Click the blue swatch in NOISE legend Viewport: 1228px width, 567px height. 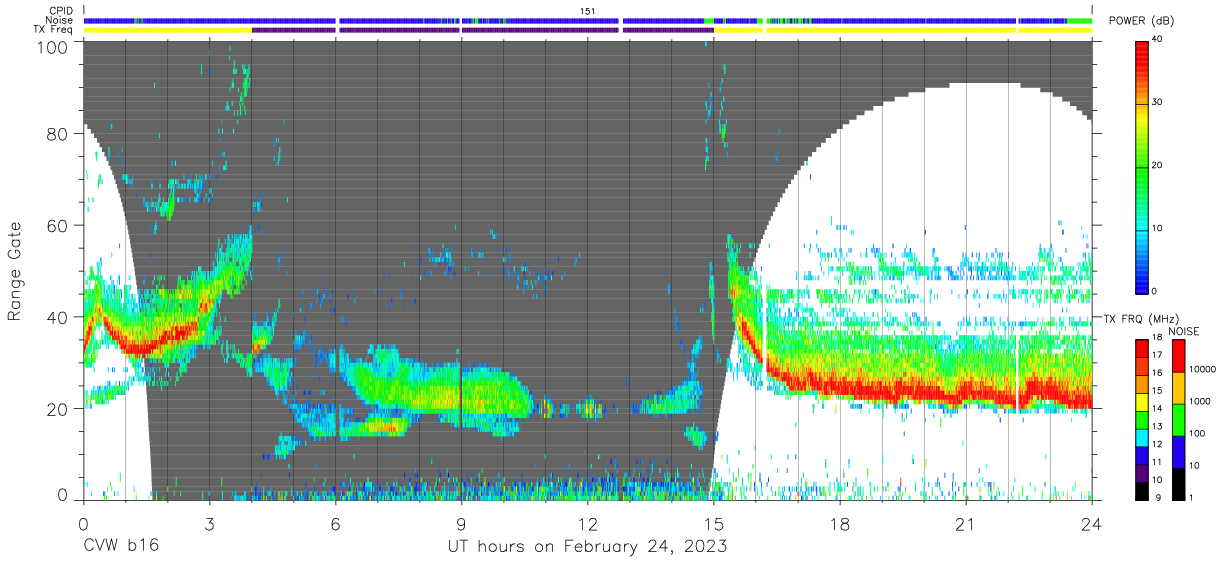1178,451
